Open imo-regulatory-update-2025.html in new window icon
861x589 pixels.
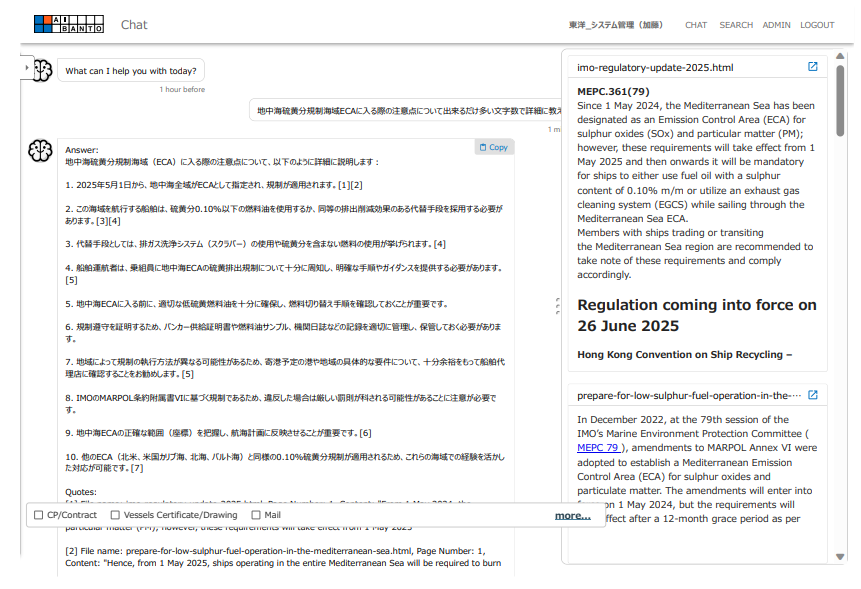click(812, 67)
